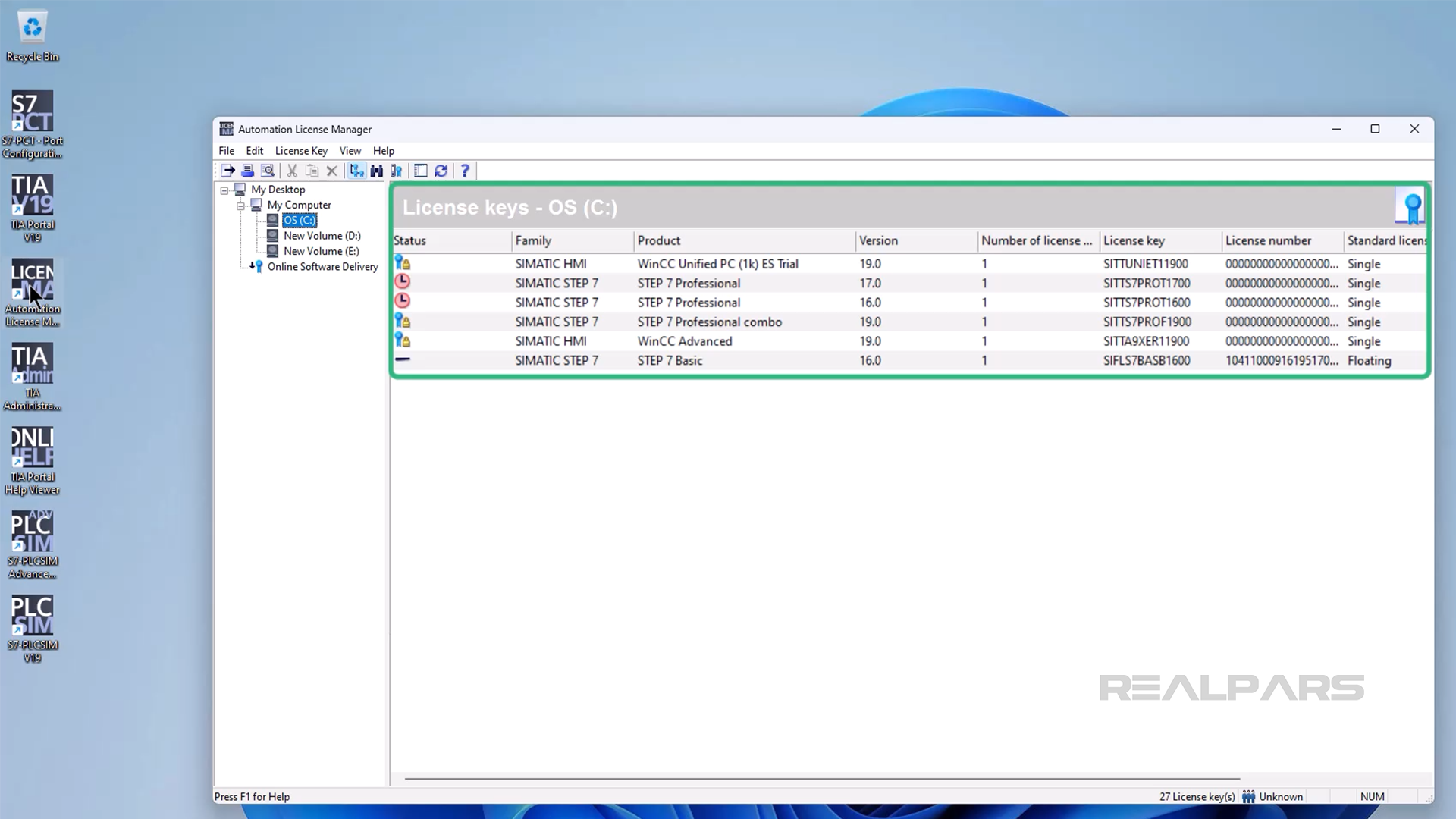Click 27 License key(s) in status bar

click(x=1197, y=796)
